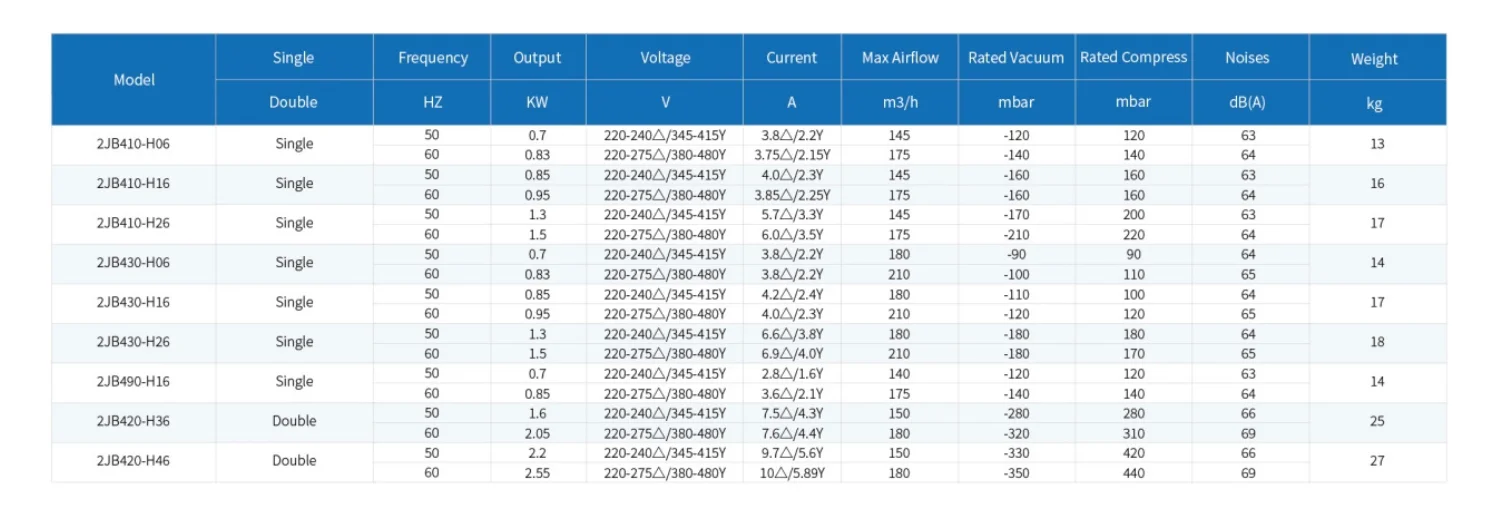Select the Frequency column header
This screenshot has width=1500, height=505.
point(432,58)
